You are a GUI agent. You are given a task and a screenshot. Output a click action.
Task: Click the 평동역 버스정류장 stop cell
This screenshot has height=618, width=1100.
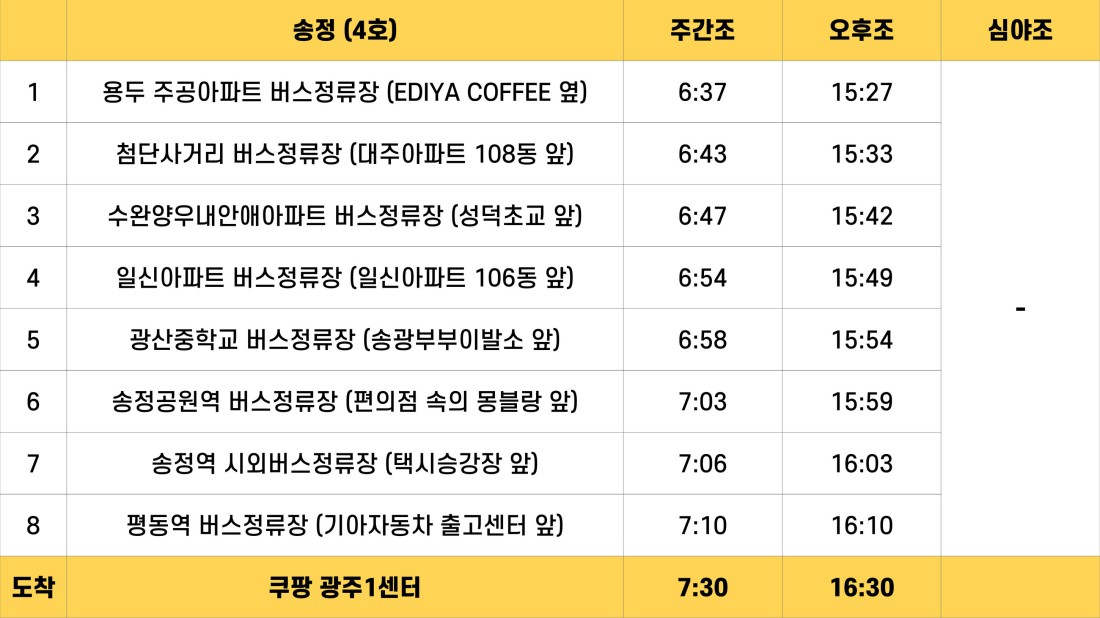point(344,525)
